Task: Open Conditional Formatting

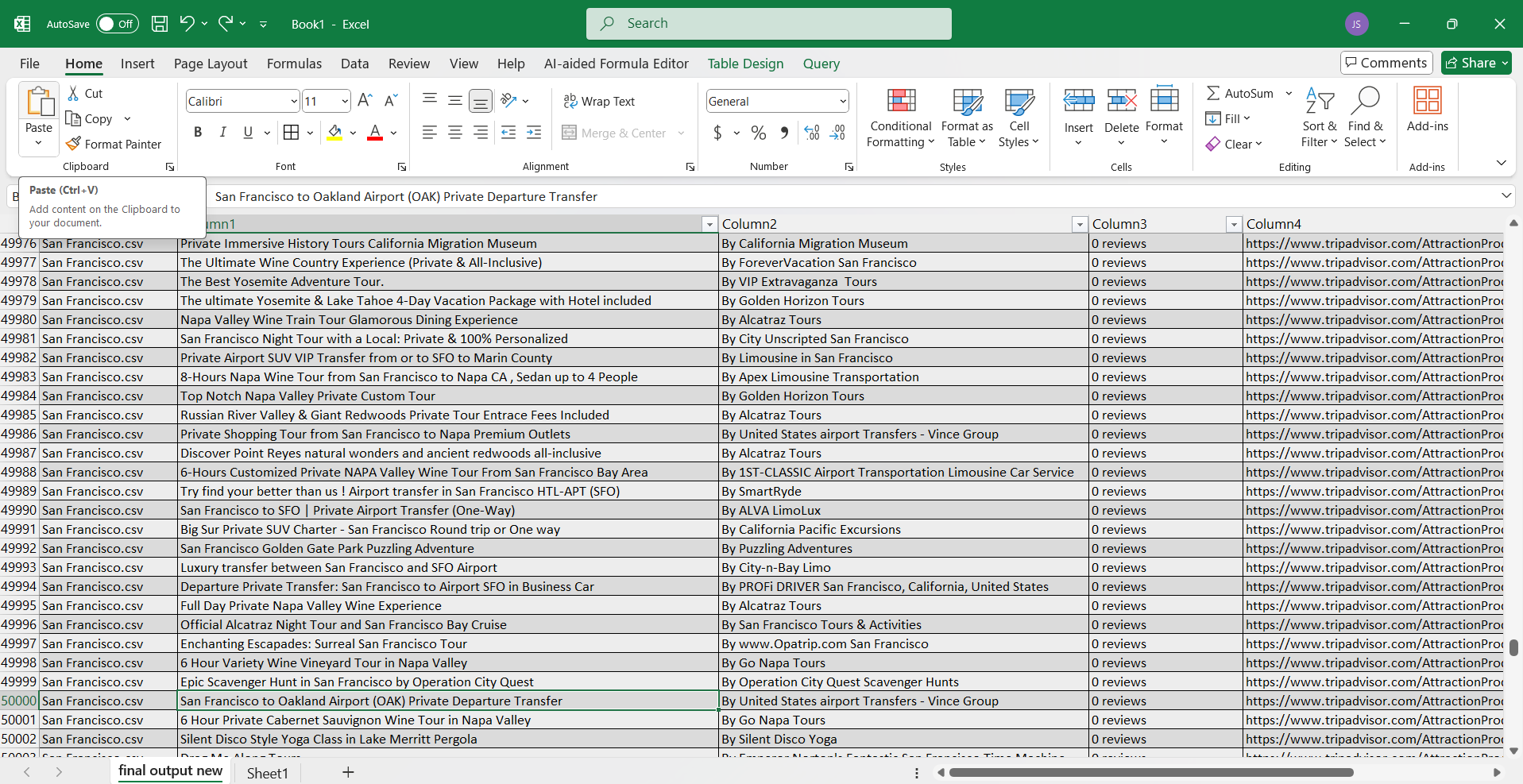Action: 901,118
